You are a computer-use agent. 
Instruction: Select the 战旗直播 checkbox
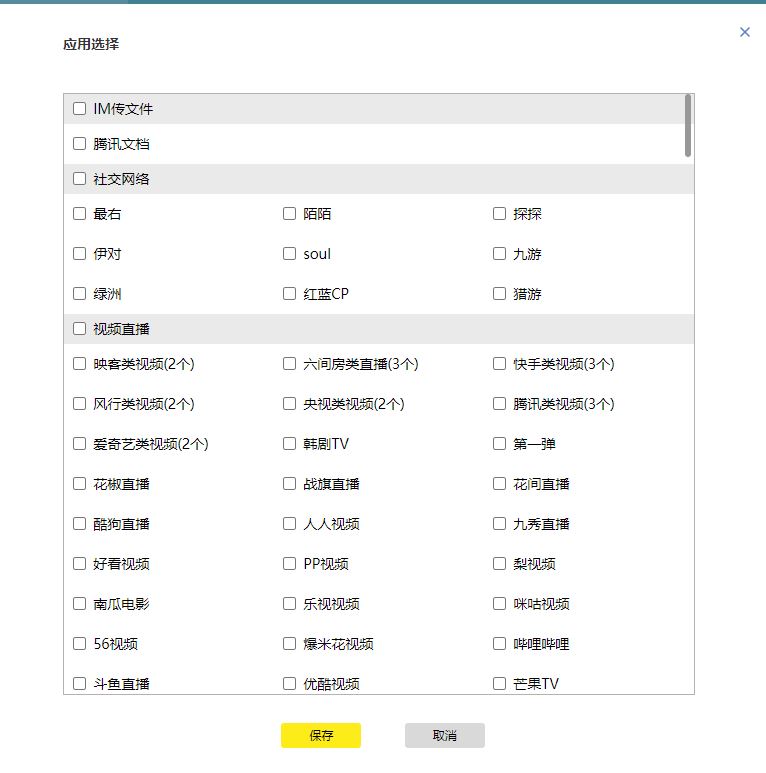(x=289, y=483)
